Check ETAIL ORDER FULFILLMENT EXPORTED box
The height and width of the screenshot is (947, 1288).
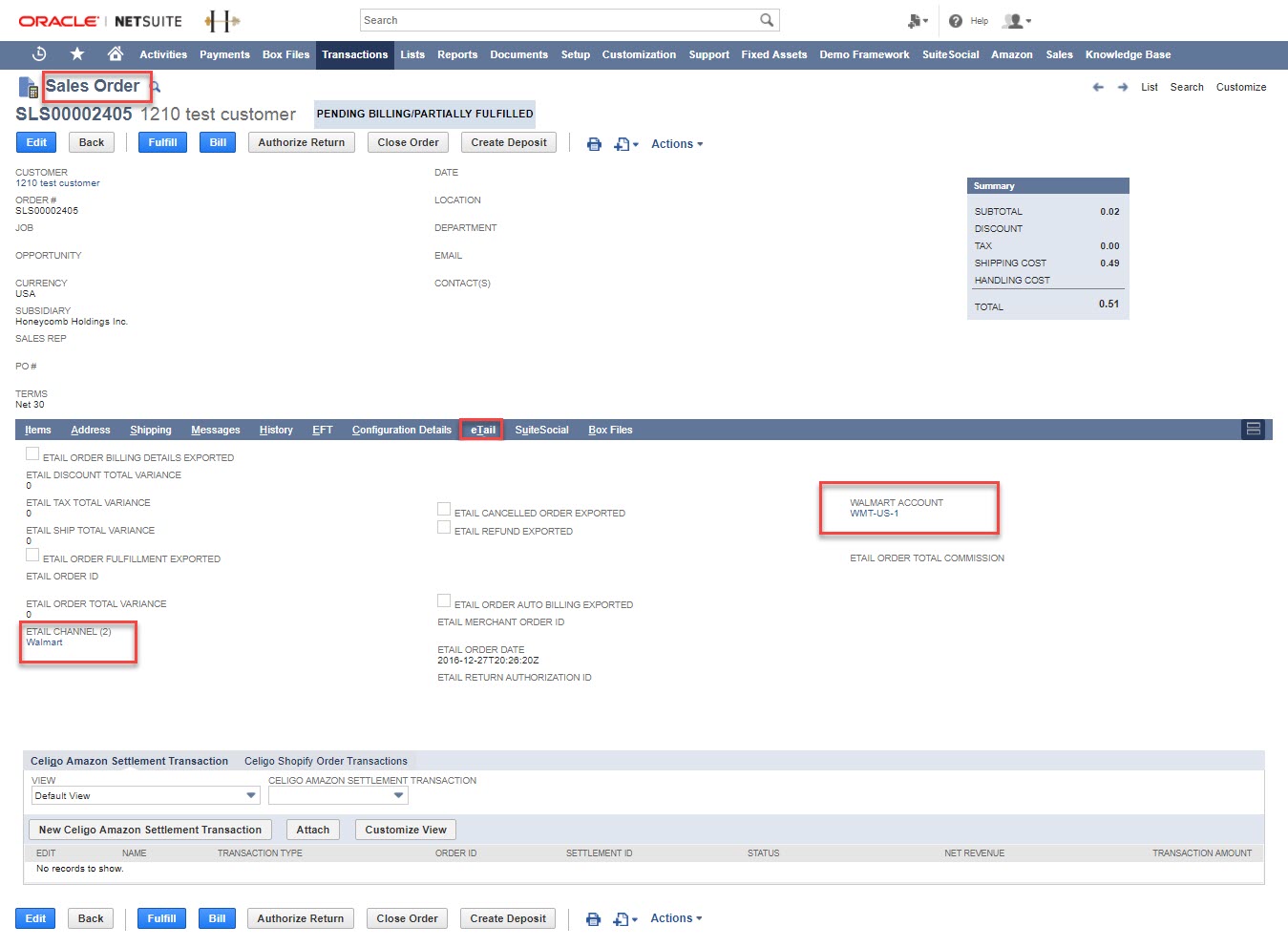click(32, 556)
